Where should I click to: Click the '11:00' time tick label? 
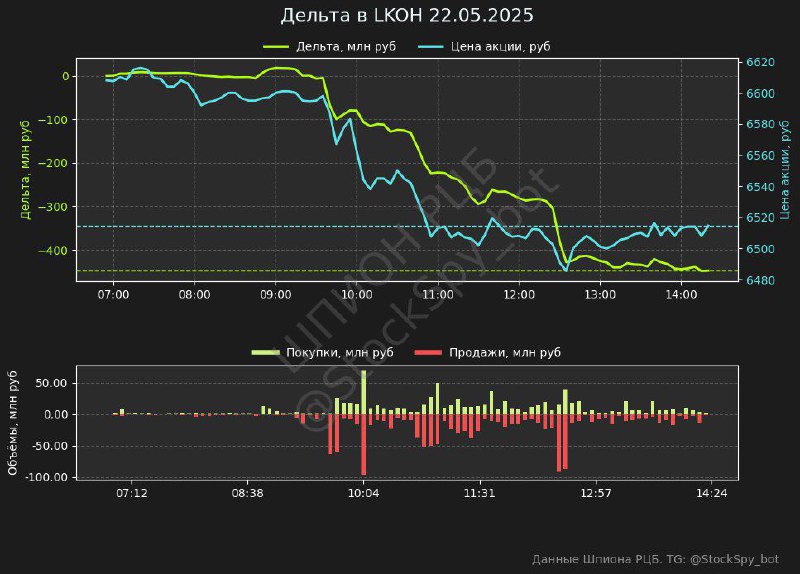pyautogui.click(x=438, y=294)
